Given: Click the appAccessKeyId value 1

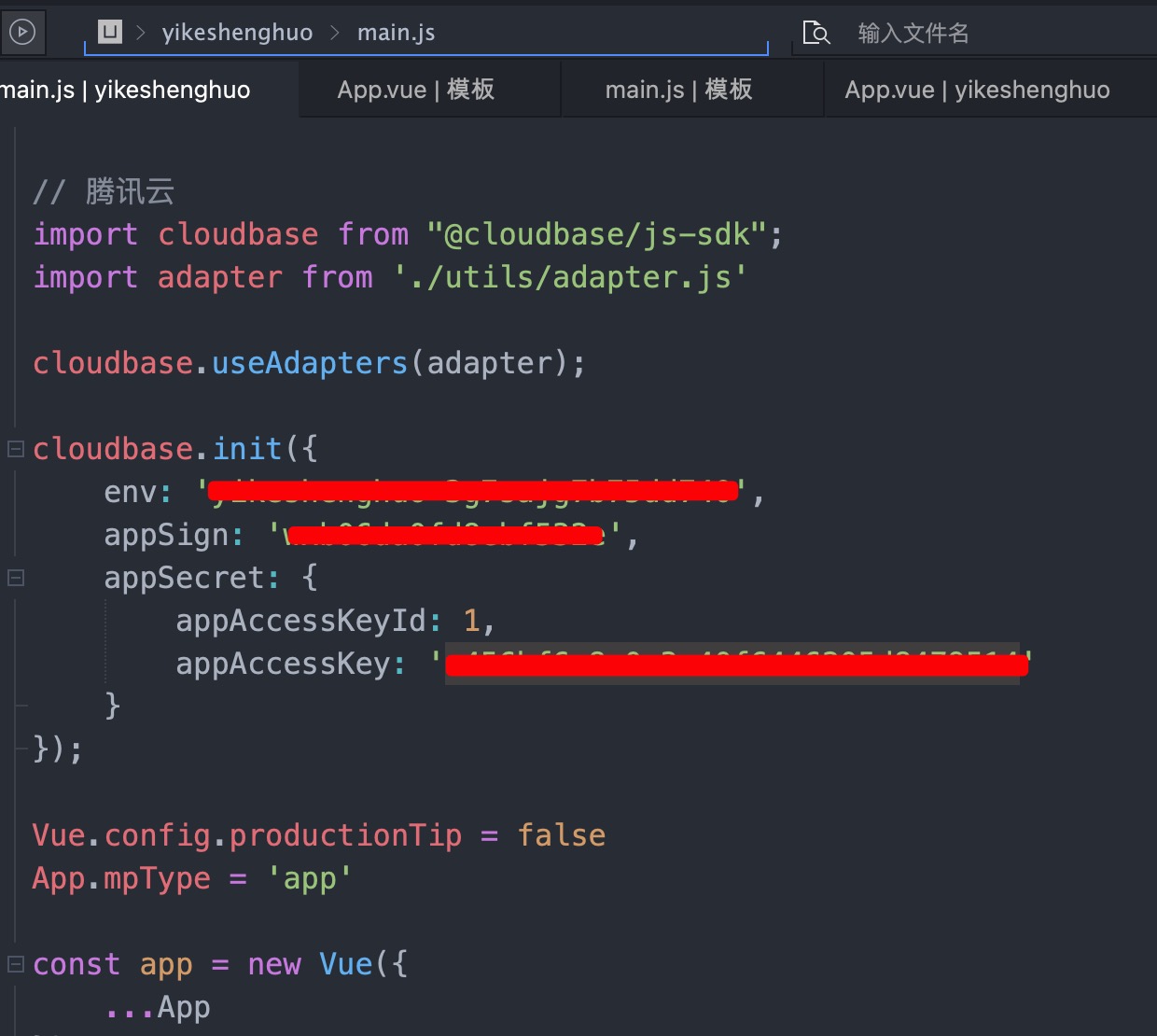Looking at the screenshot, I should point(471,621).
